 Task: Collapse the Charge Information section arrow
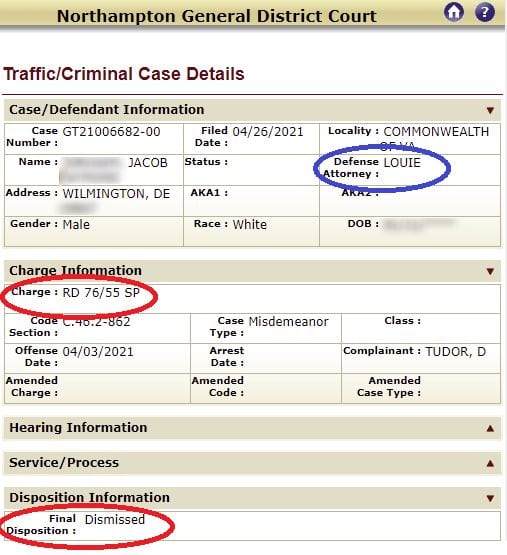coord(490,271)
